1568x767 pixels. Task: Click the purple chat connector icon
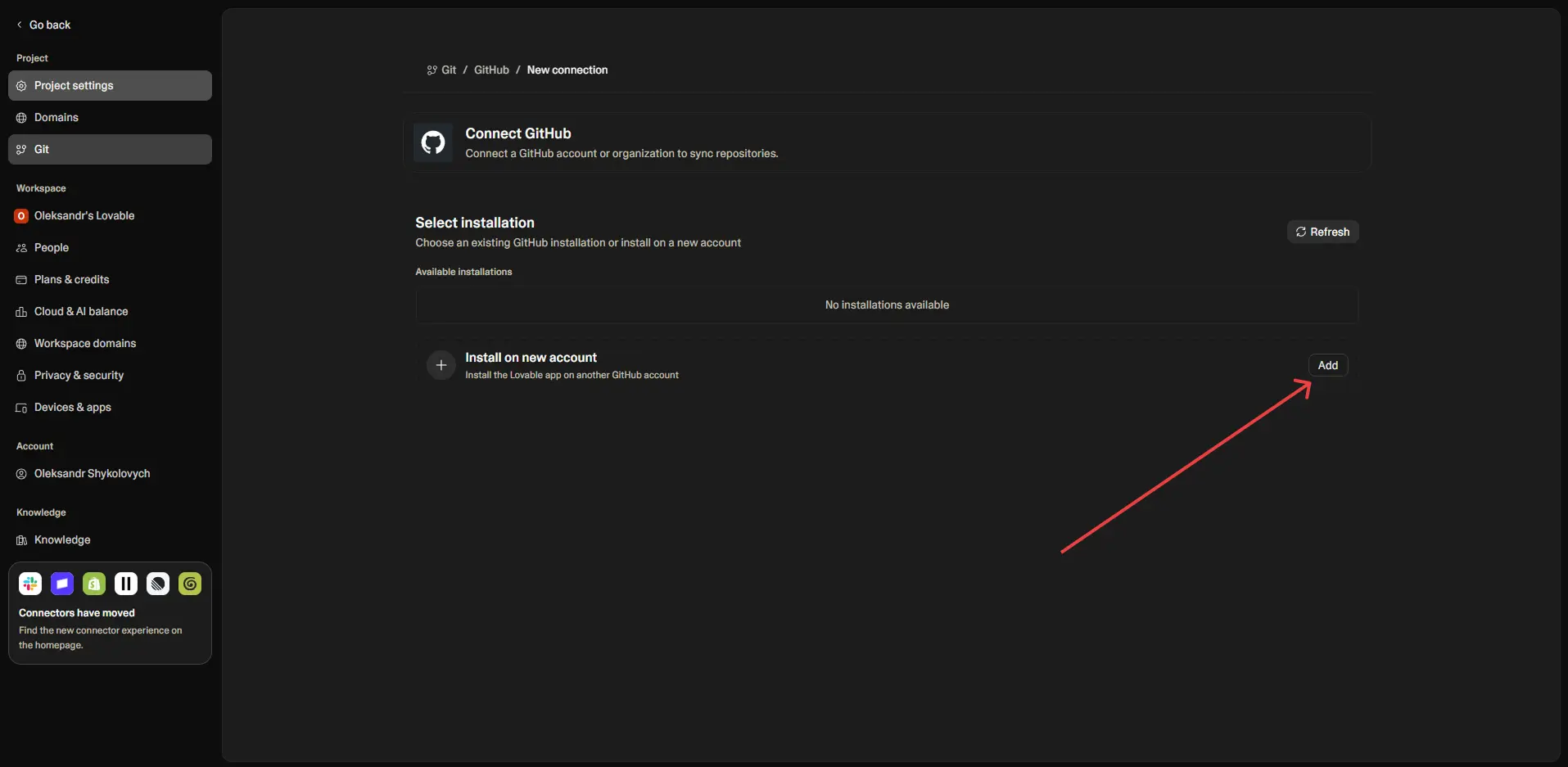click(62, 584)
